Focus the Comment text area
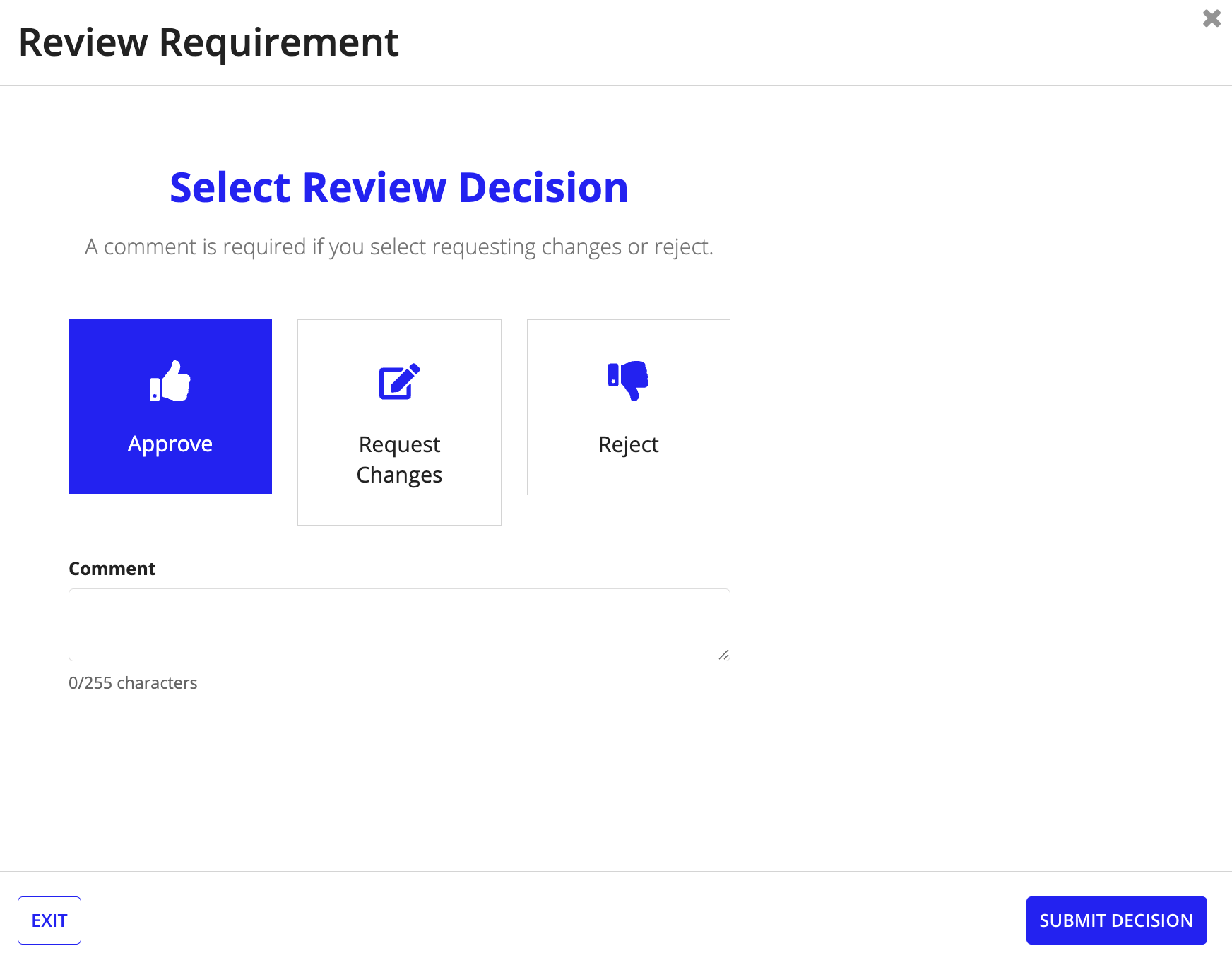The image size is (1232, 965). (399, 624)
